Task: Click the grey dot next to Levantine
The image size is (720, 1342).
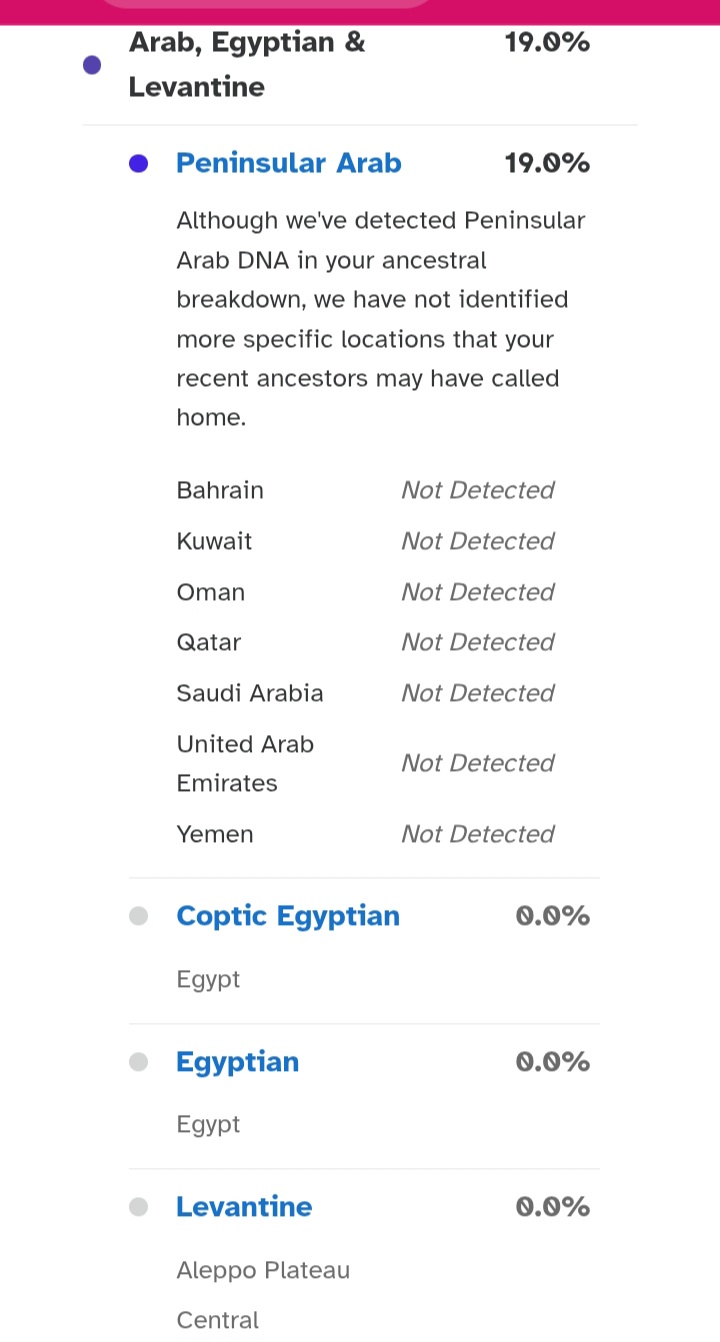Action: [139, 1207]
